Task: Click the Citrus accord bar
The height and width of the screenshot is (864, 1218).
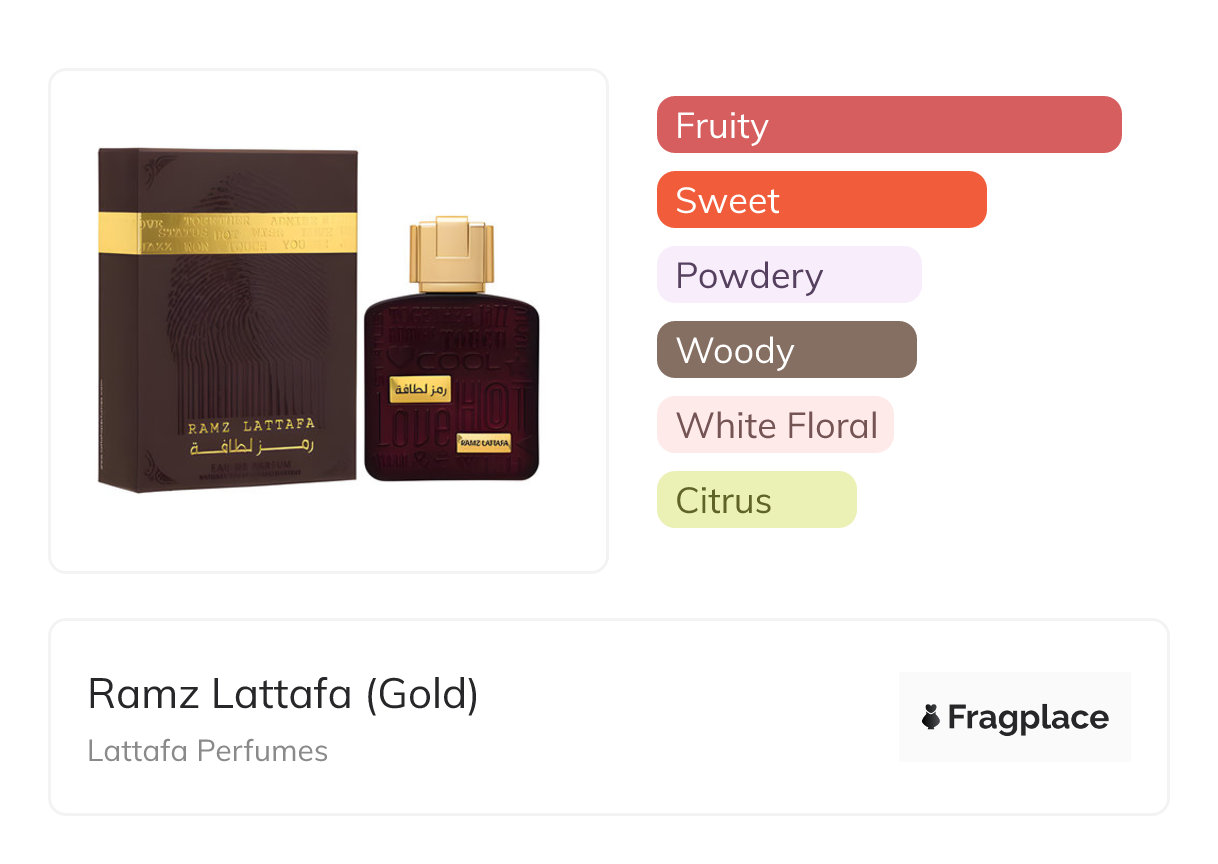Action: point(756,500)
